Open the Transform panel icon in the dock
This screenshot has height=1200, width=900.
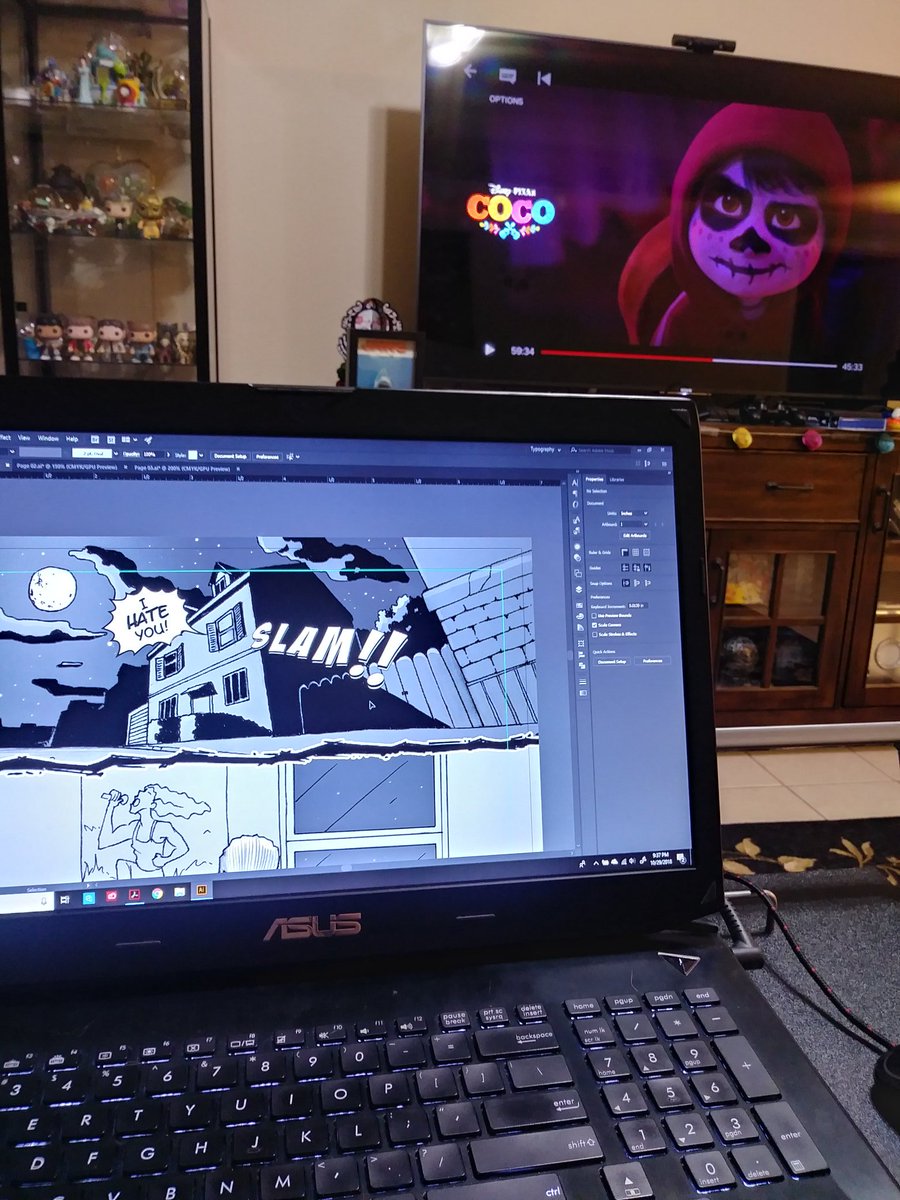click(x=581, y=644)
